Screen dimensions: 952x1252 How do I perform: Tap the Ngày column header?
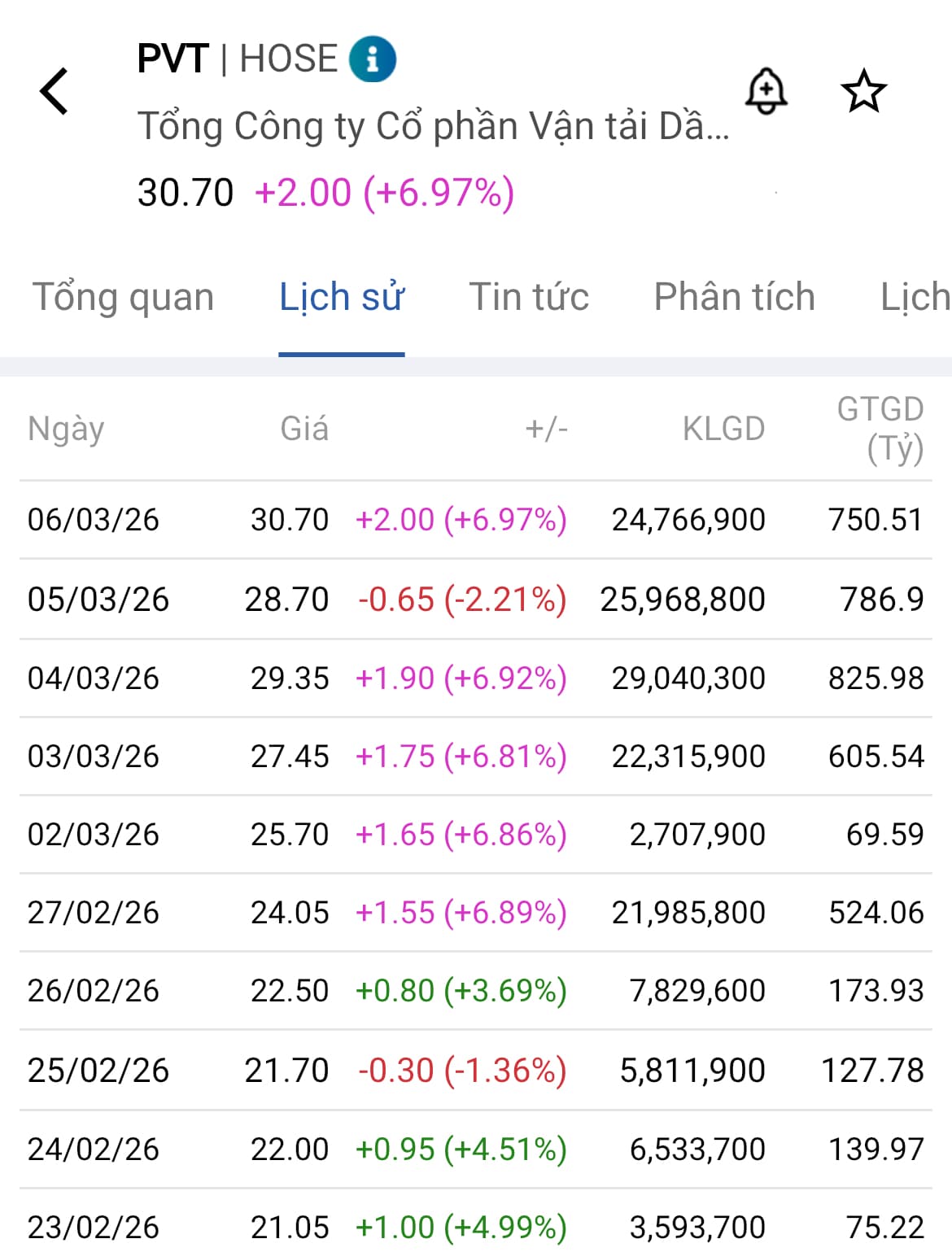(66, 429)
